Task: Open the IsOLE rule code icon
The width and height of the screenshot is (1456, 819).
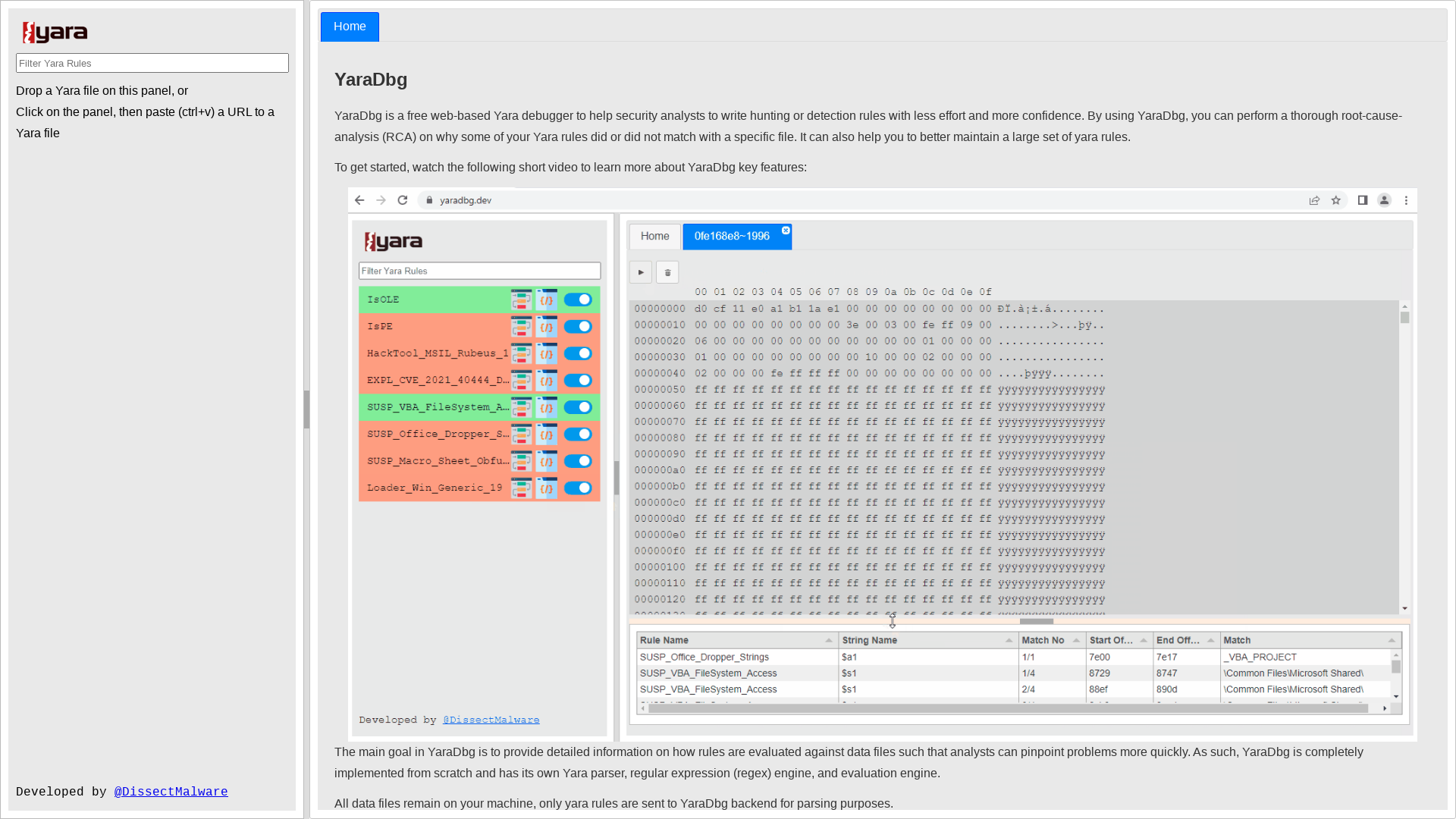Action: point(547,300)
